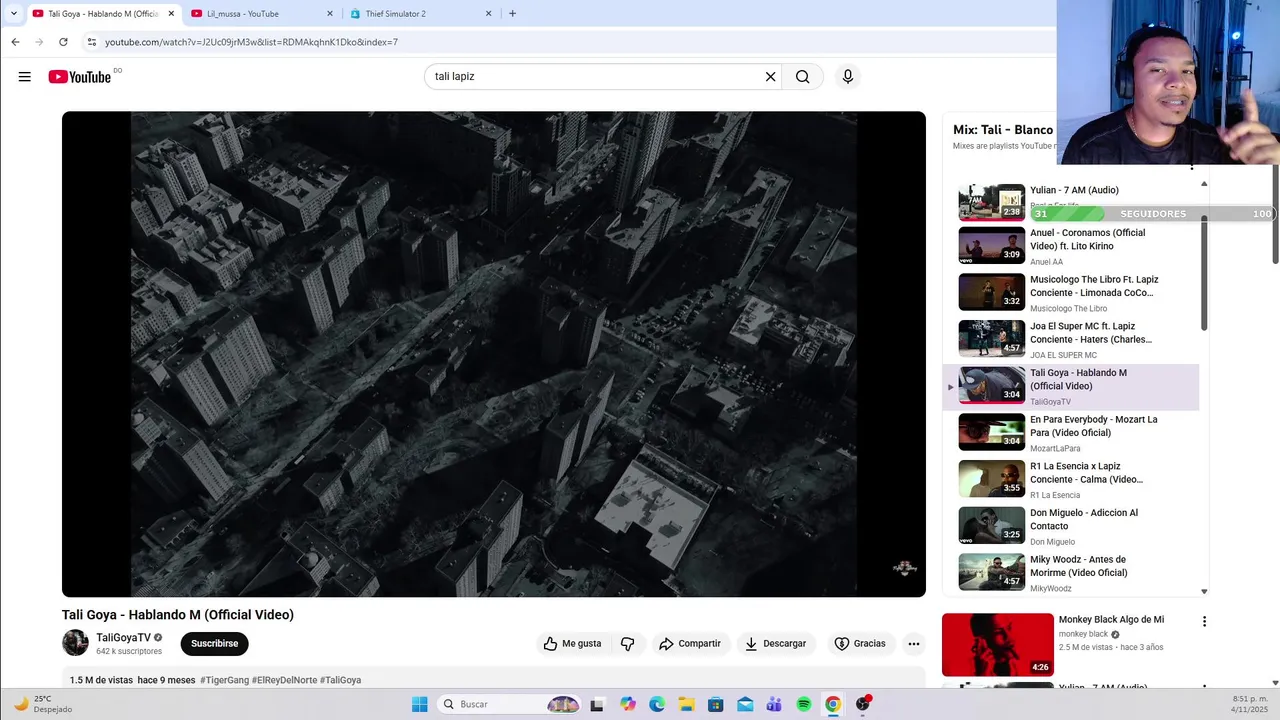Viewport: 1280px width, 720px height.
Task: Start voice search with the microphone icon
Action: 848,77
